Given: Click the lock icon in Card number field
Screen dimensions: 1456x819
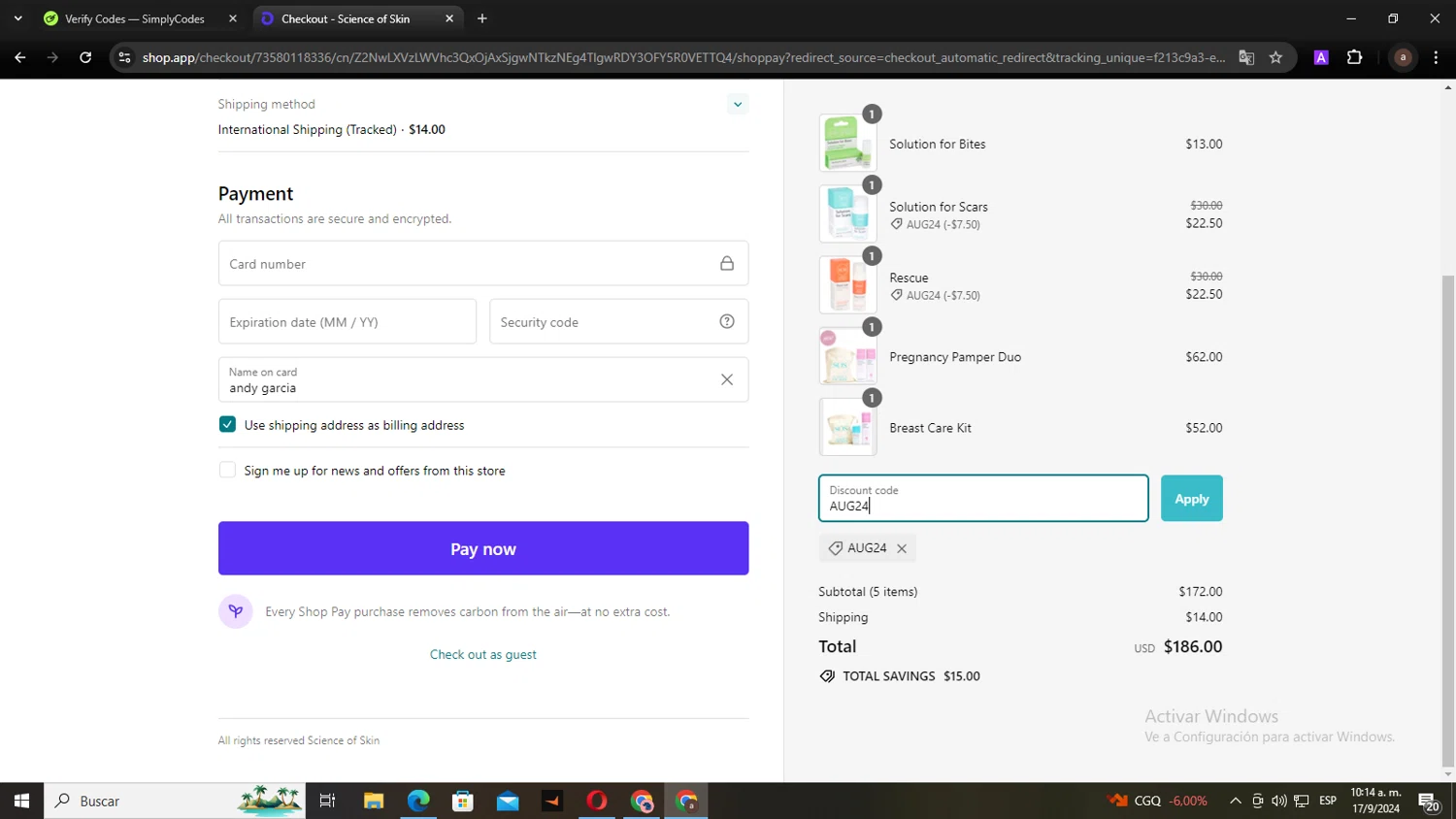Looking at the screenshot, I should pyautogui.click(x=727, y=263).
